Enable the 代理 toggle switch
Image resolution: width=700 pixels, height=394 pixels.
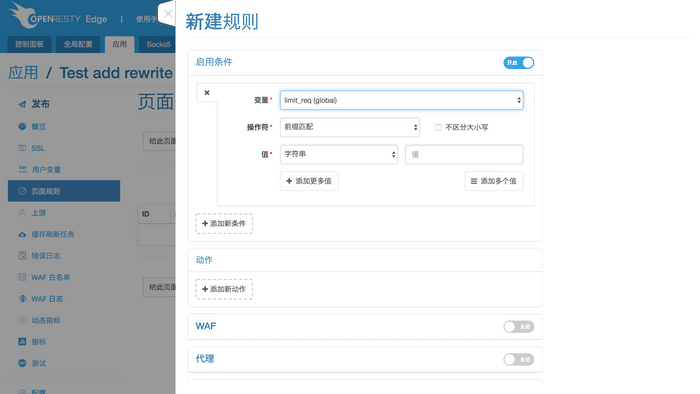click(x=518, y=359)
